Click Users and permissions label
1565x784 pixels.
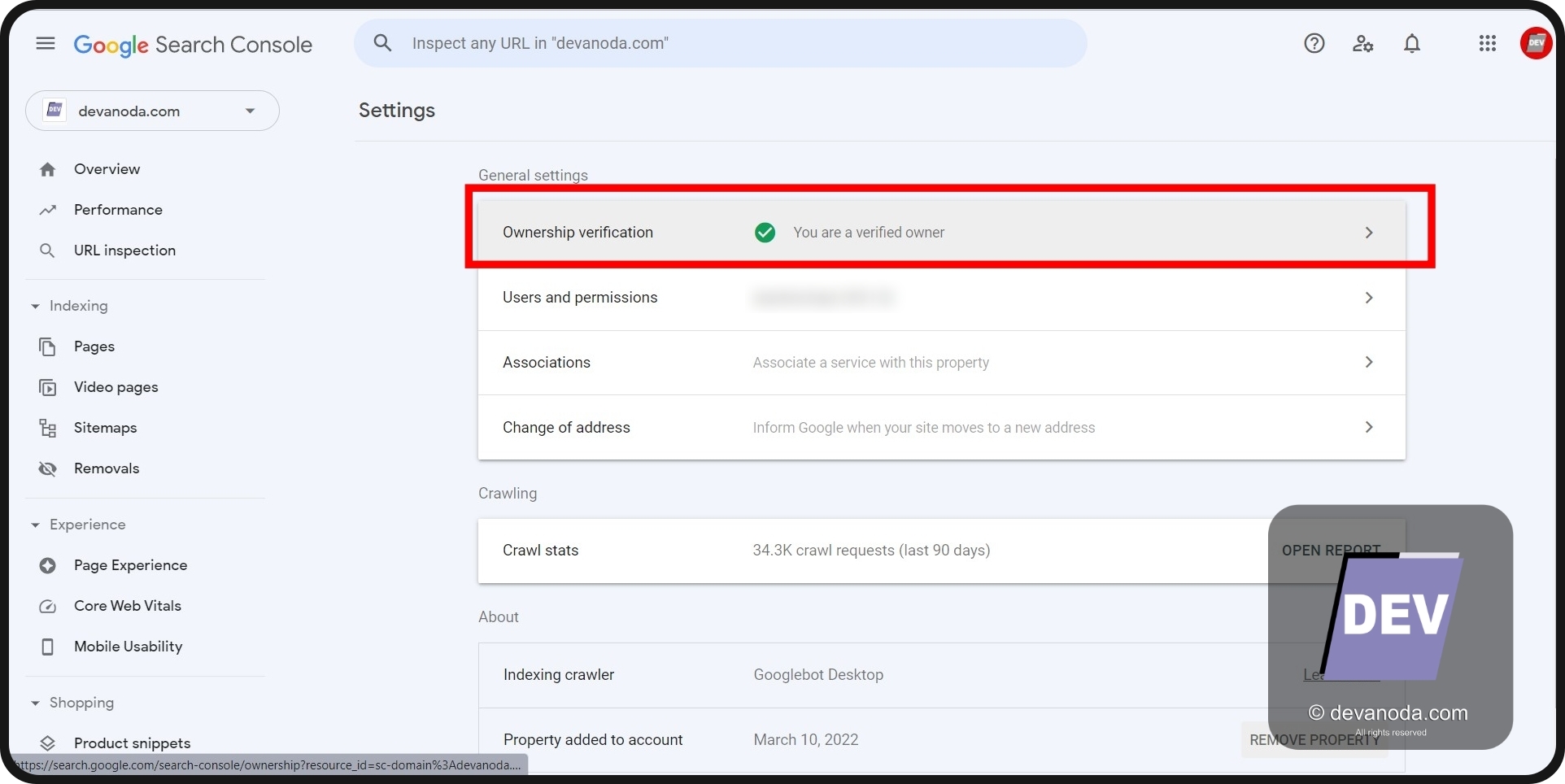click(x=580, y=298)
